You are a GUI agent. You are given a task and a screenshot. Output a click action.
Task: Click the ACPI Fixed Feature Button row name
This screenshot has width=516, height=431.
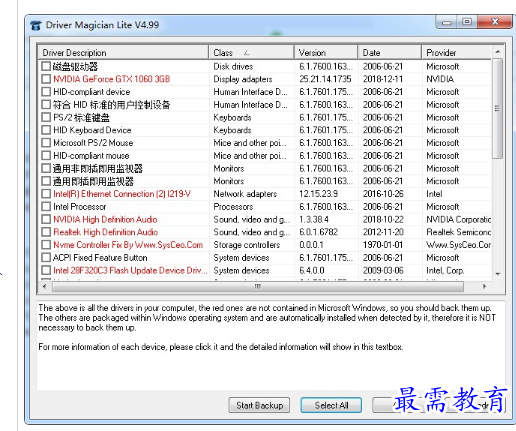click(100, 258)
